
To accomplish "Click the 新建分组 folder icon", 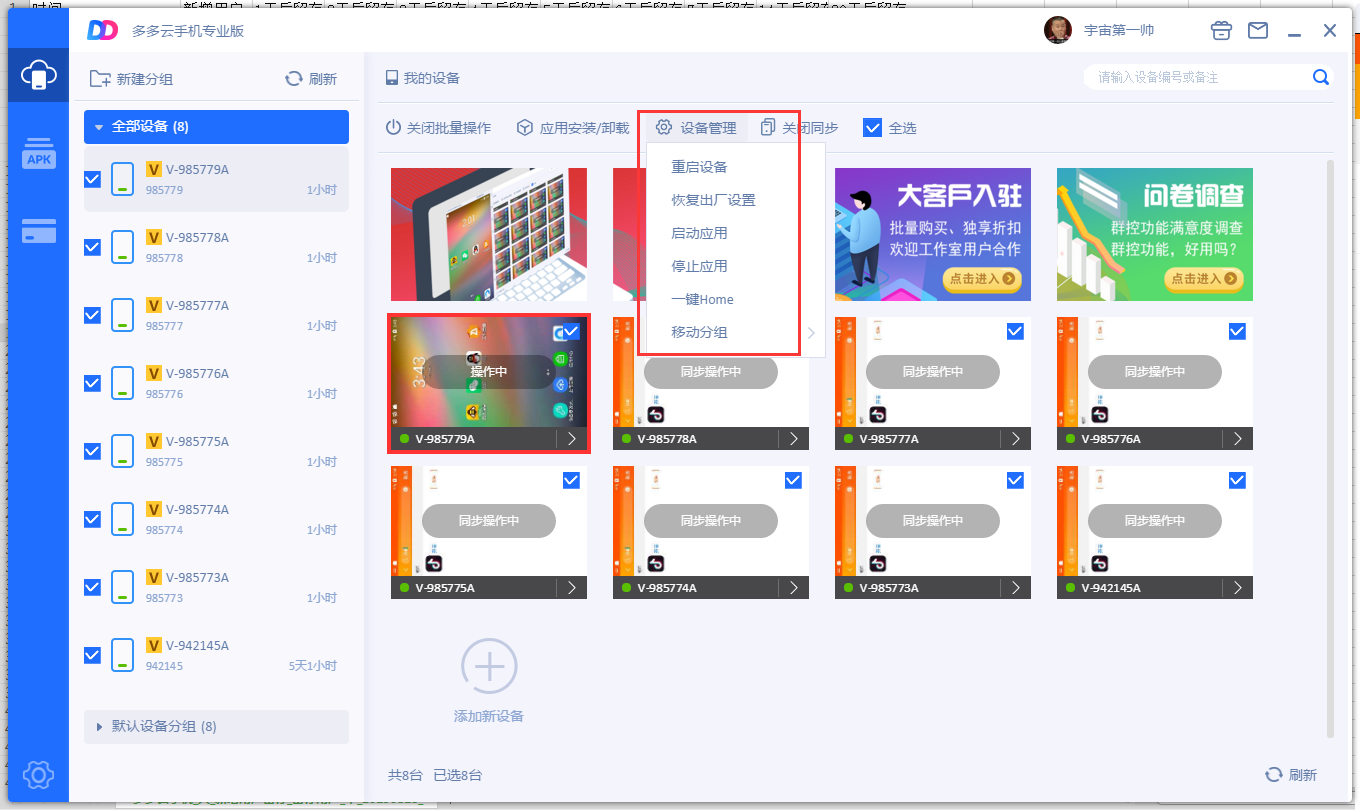I will point(100,79).
